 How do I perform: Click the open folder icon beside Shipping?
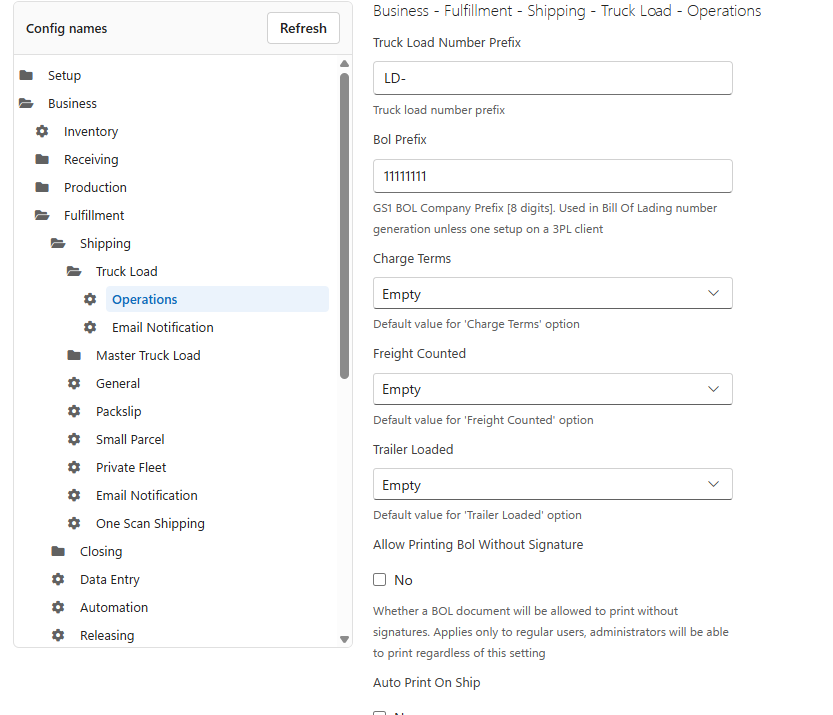pyautogui.click(x=58, y=243)
